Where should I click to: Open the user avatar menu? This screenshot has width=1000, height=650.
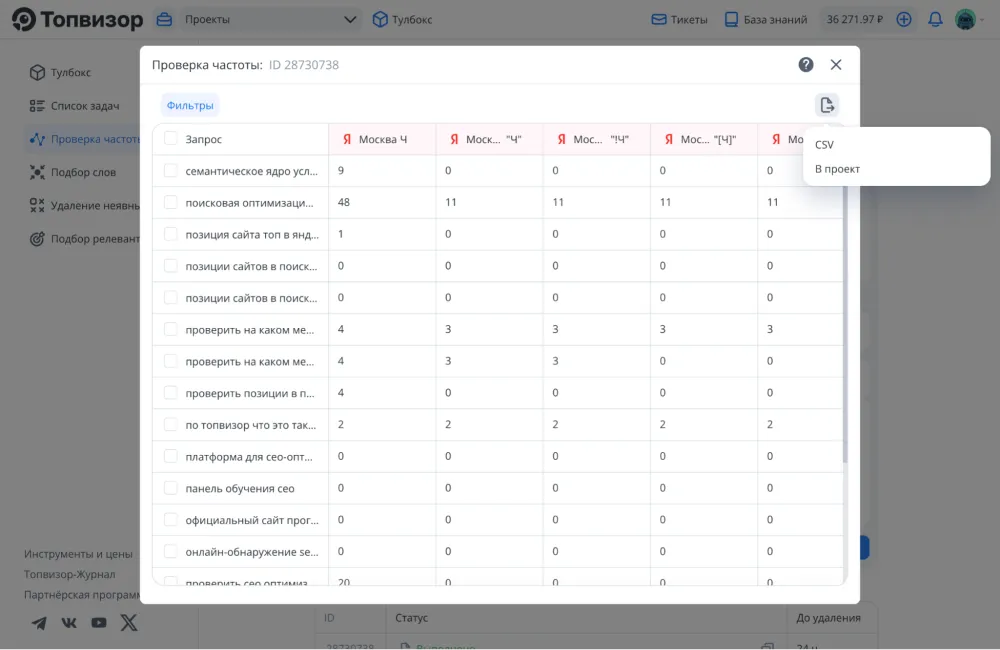point(965,19)
